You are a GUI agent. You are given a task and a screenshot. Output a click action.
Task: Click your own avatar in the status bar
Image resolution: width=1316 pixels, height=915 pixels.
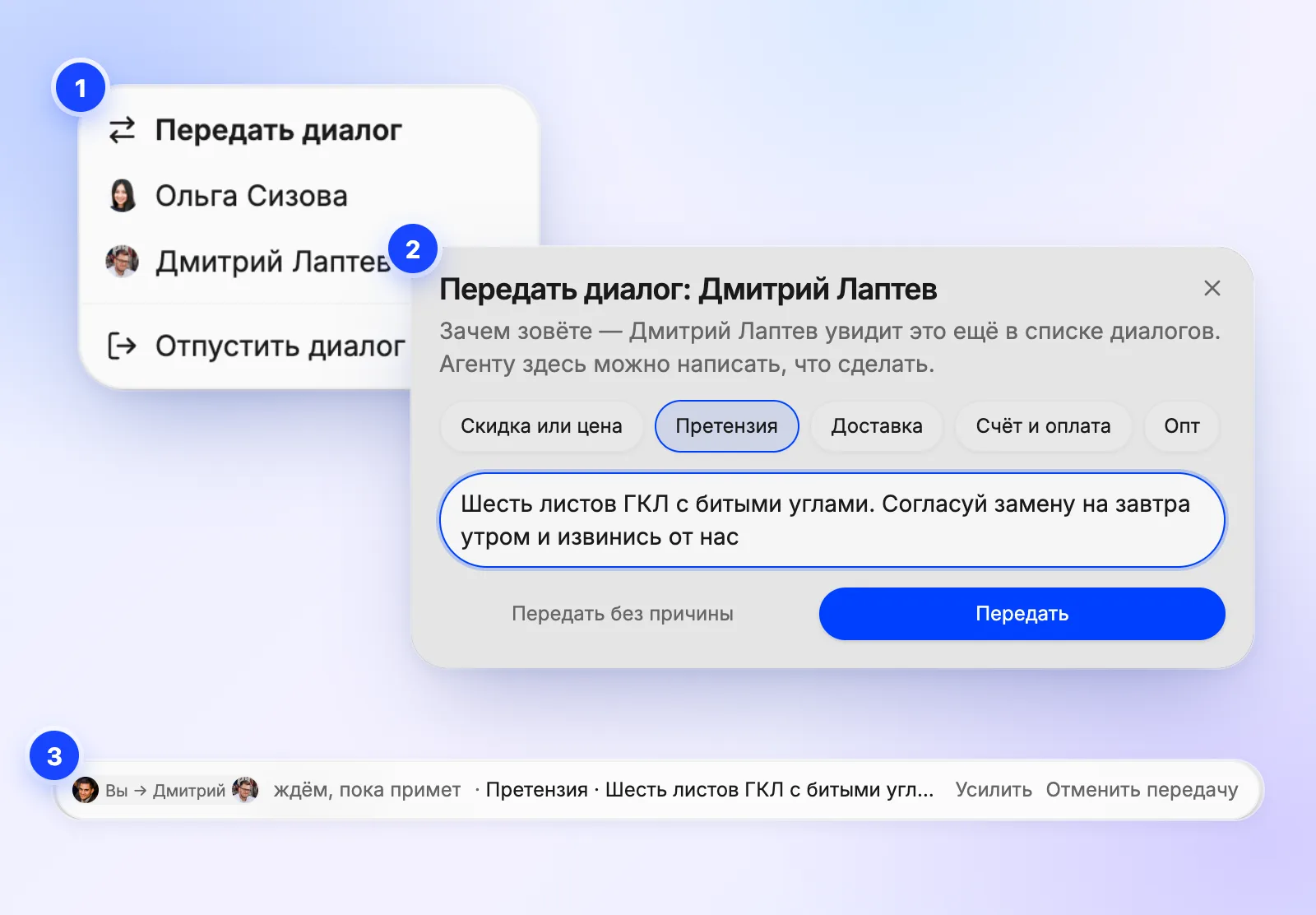tap(86, 790)
